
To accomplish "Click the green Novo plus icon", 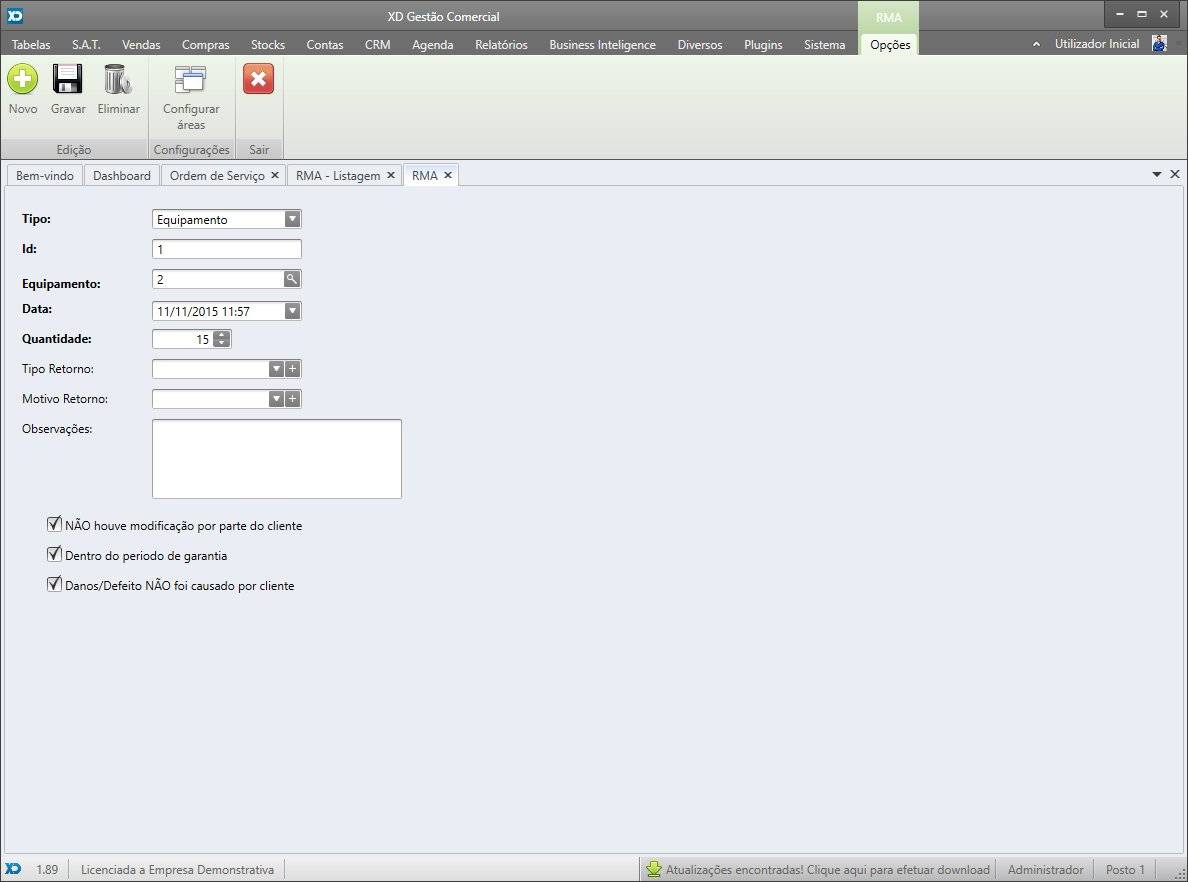I will tap(22, 79).
